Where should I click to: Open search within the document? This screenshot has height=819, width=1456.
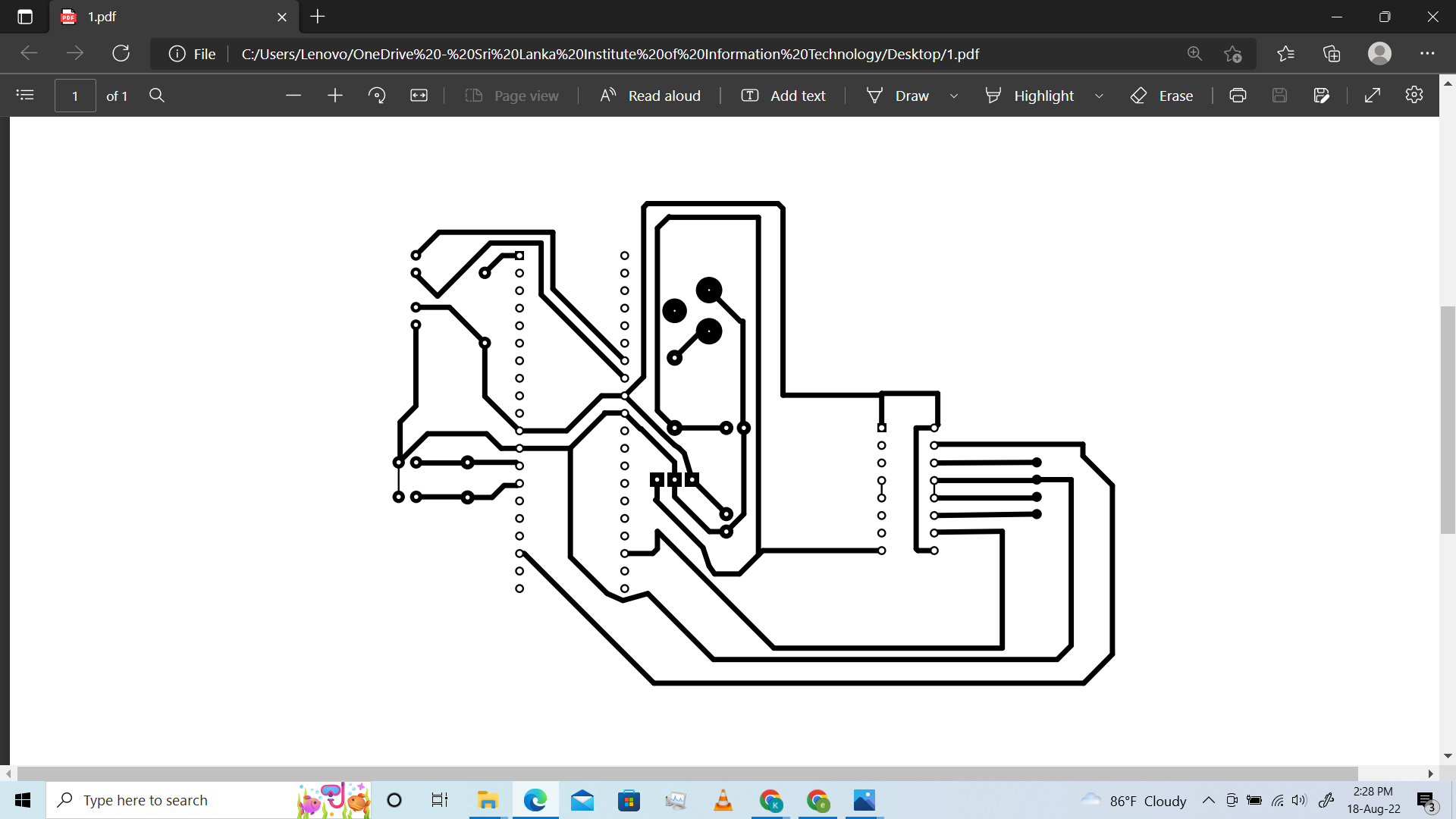click(x=156, y=95)
